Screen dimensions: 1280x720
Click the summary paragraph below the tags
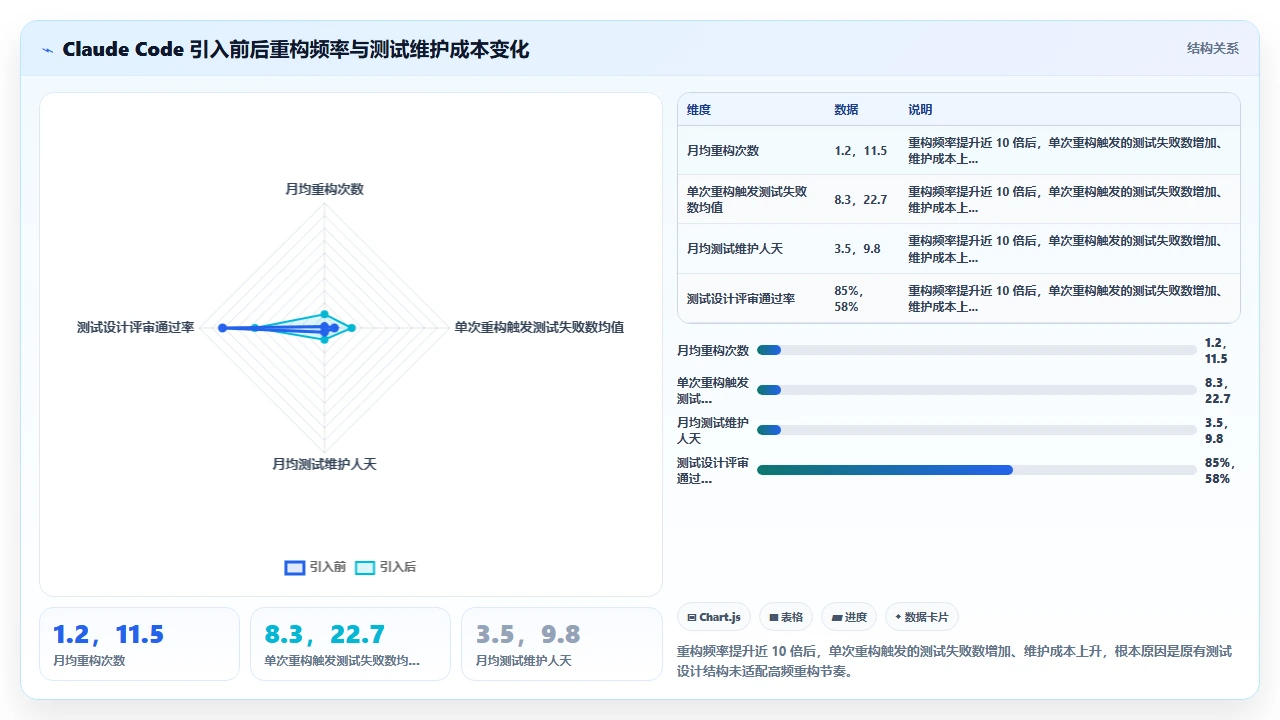click(954, 661)
